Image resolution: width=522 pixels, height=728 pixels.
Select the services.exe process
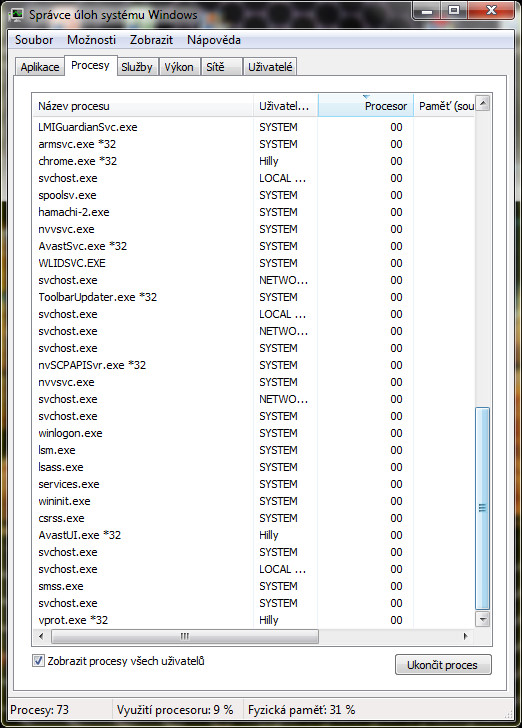tap(254, 484)
